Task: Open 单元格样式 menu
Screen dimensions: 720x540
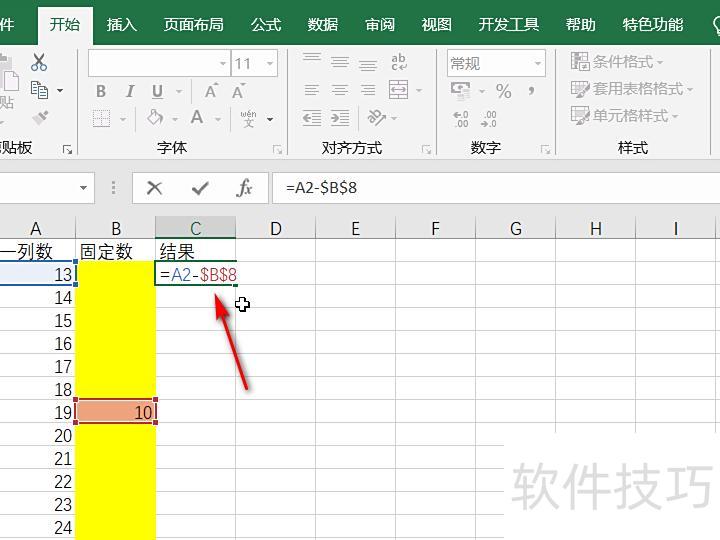Action: [x=624, y=116]
